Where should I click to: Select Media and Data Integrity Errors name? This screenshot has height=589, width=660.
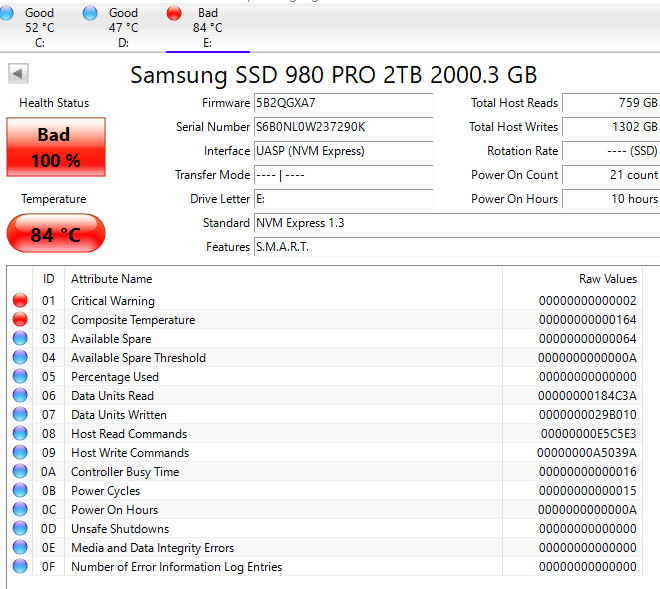[152, 547]
